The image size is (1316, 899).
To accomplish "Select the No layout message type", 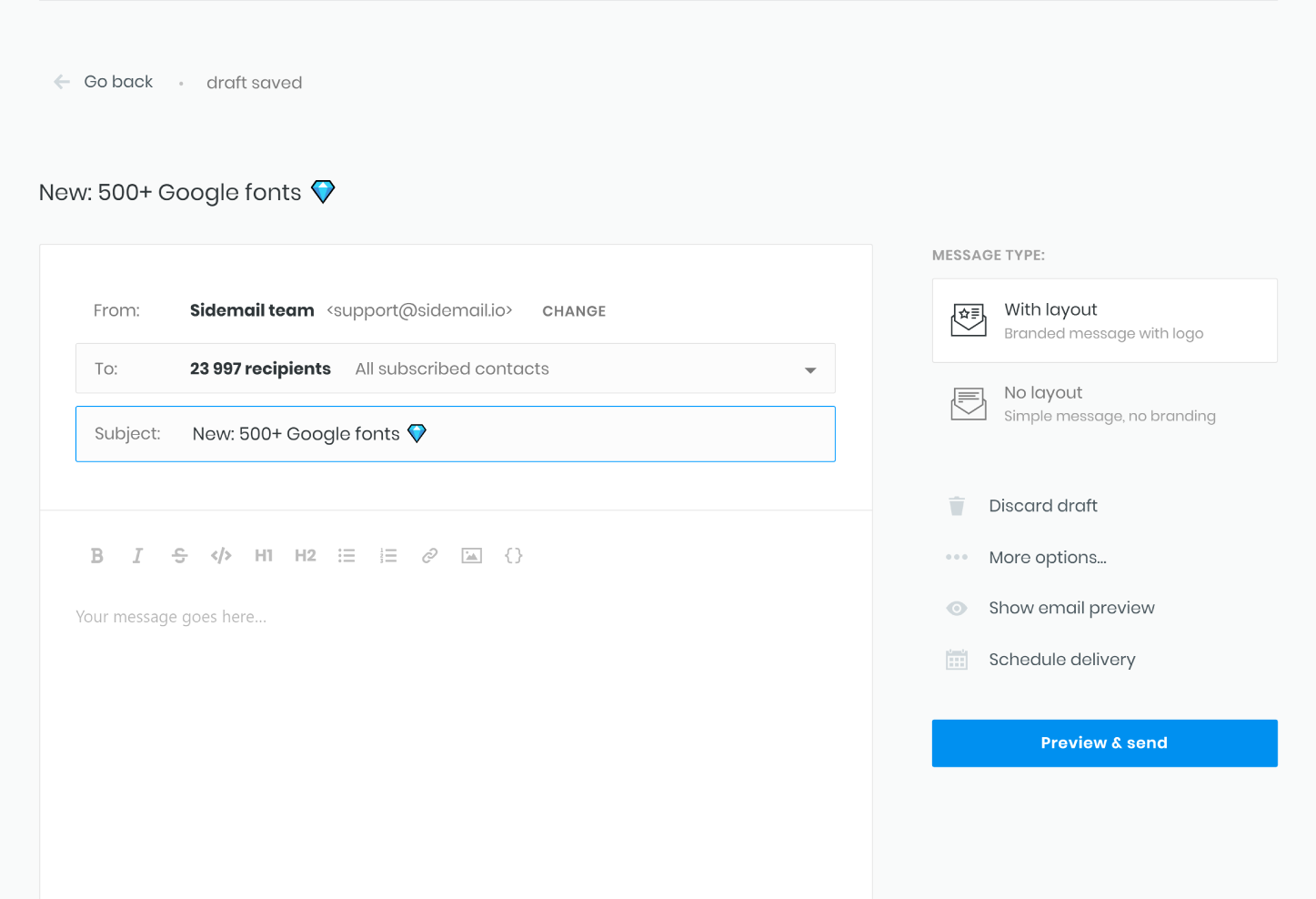I will coord(1105,404).
